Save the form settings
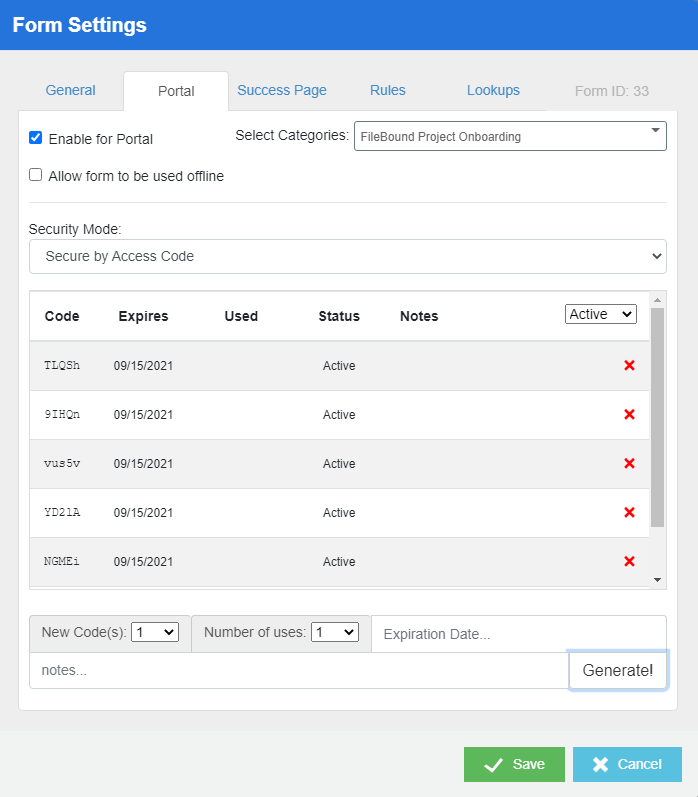The height and width of the screenshot is (797, 698). pos(514,764)
